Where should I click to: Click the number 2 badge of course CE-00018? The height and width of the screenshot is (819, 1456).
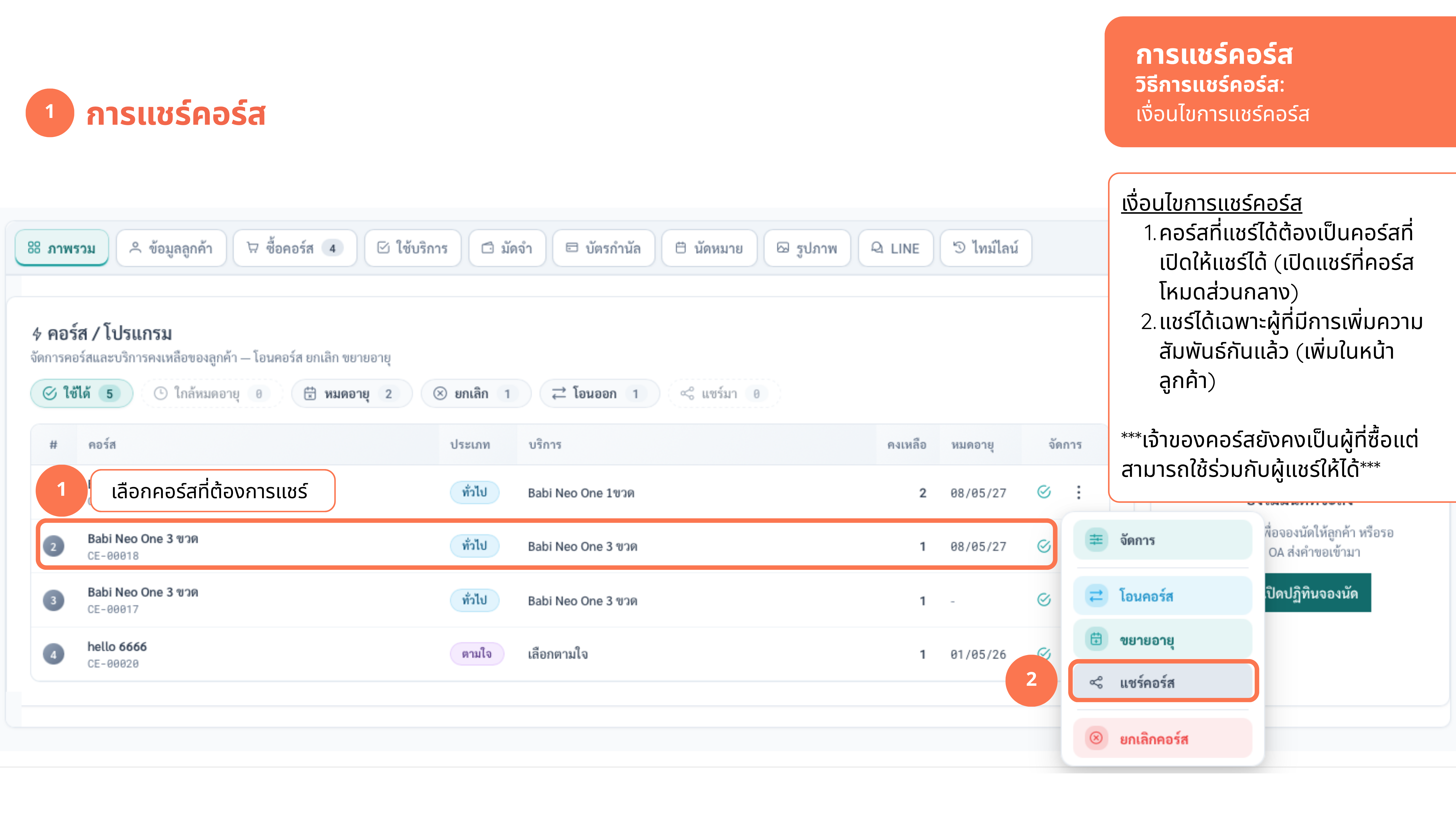(x=54, y=546)
